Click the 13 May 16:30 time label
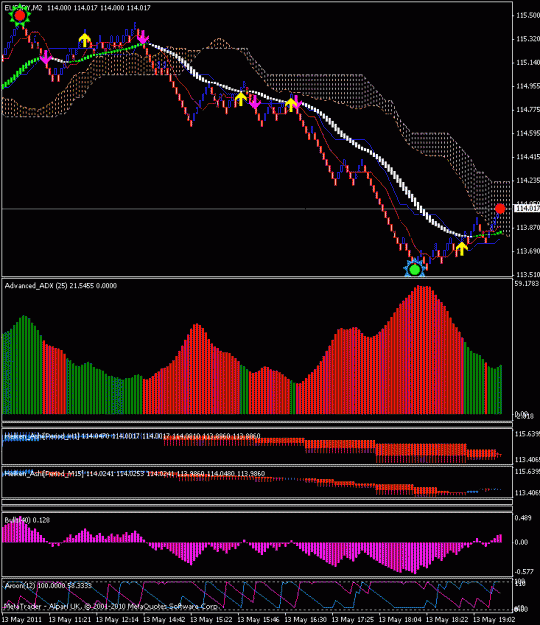 [306, 620]
